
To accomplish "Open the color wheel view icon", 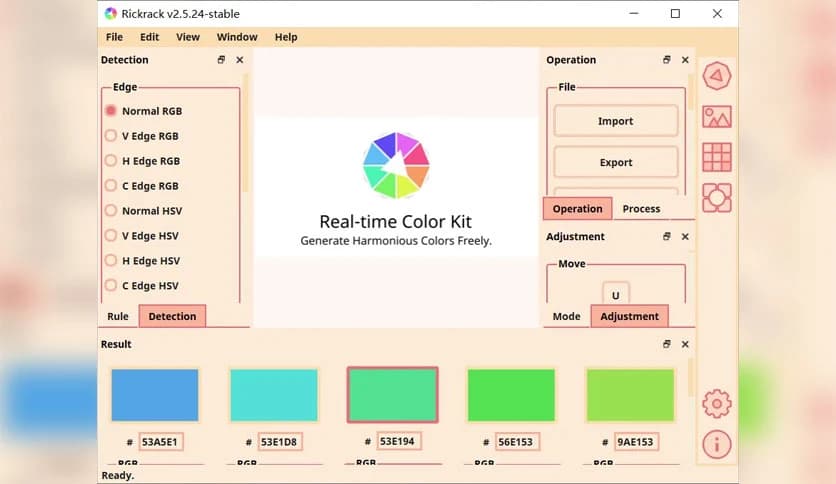I will coord(716,76).
